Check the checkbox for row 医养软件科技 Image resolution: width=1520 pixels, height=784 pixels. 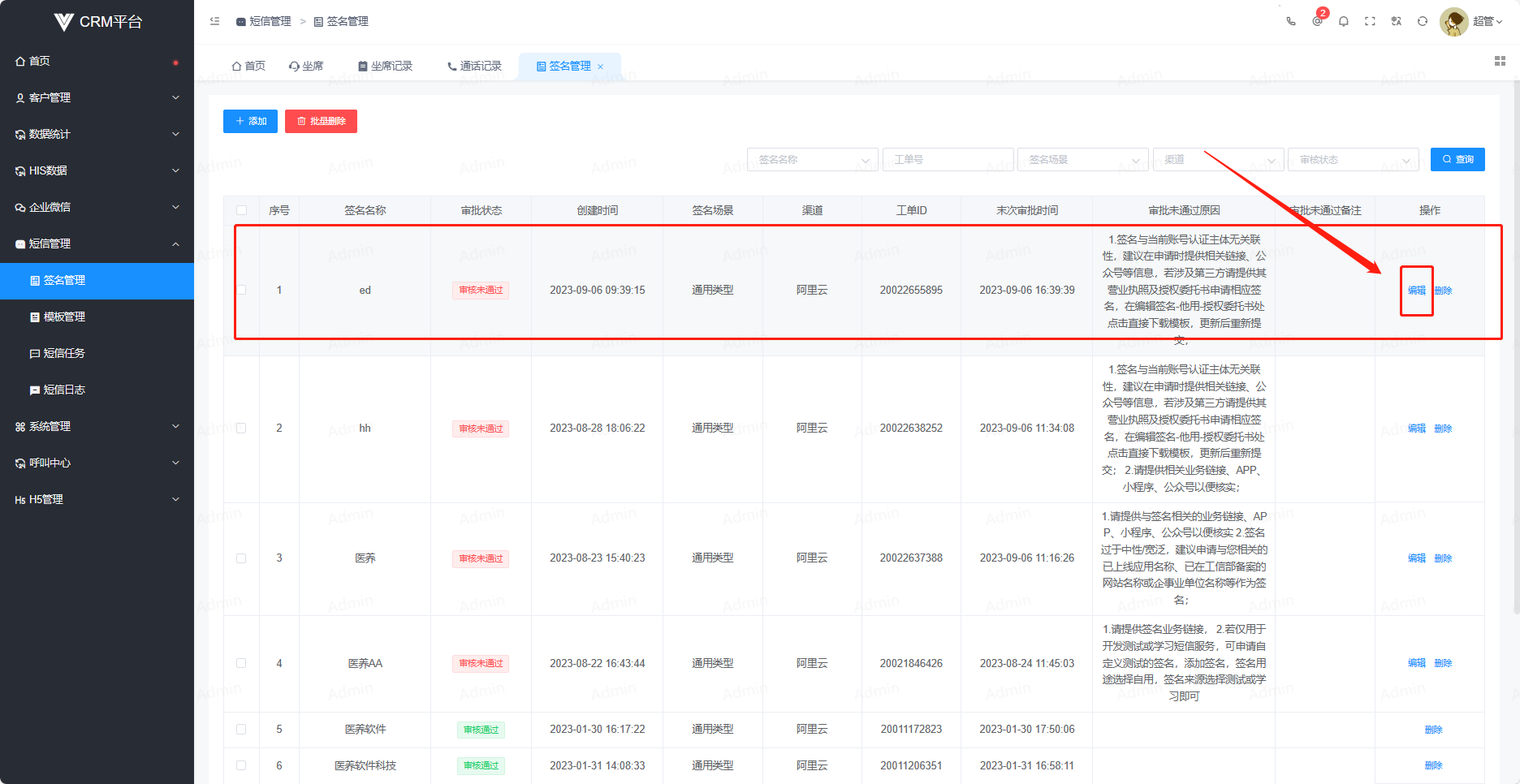(241, 765)
